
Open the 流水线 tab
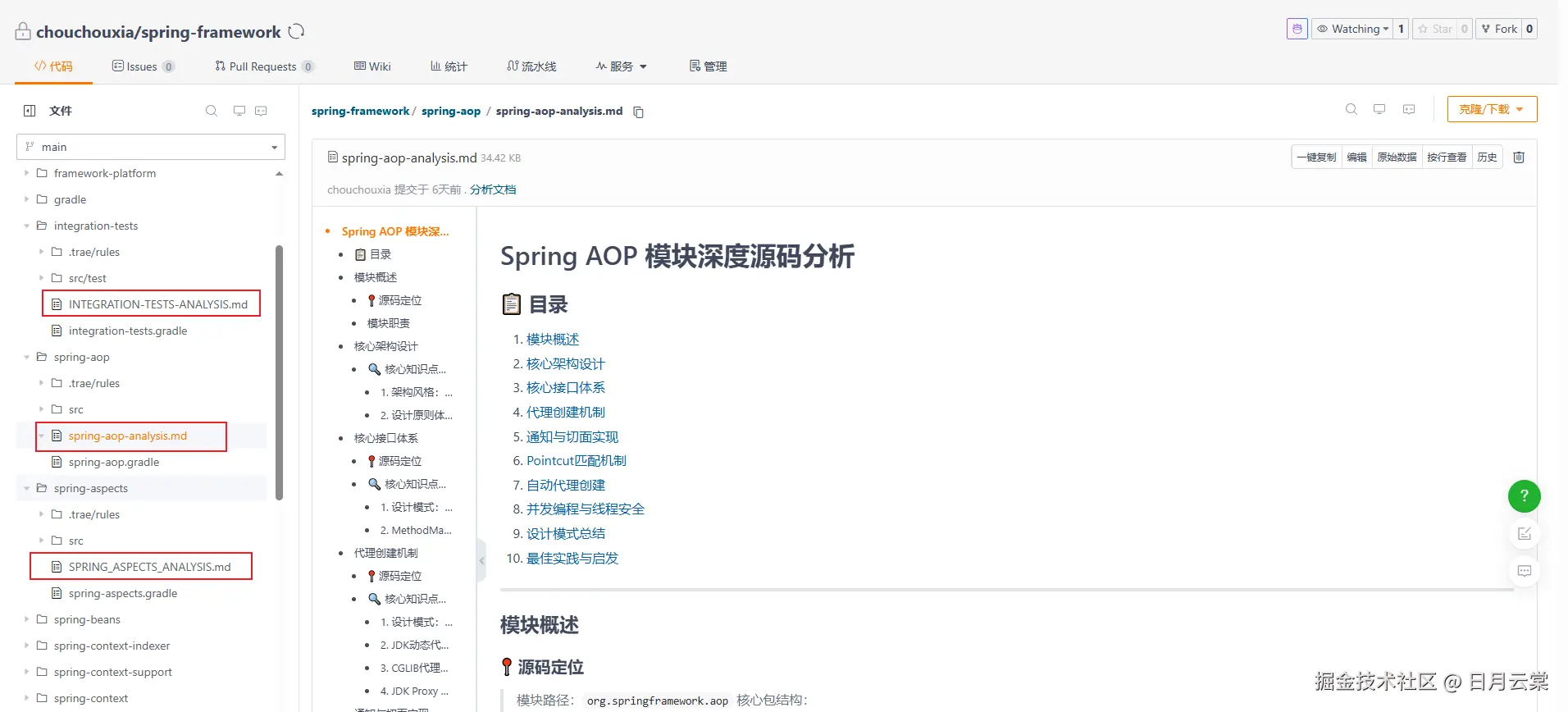coord(531,66)
